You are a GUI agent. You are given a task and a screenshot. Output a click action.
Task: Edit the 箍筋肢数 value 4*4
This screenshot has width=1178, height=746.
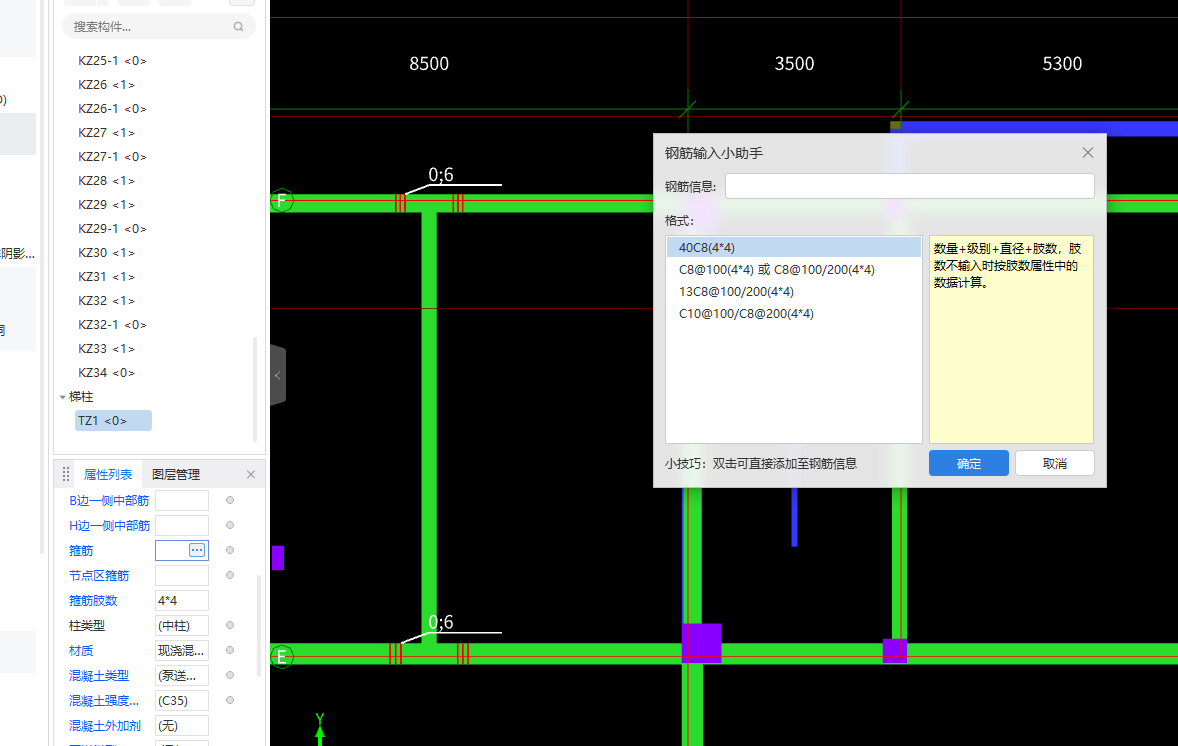pyautogui.click(x=182, y=600)
